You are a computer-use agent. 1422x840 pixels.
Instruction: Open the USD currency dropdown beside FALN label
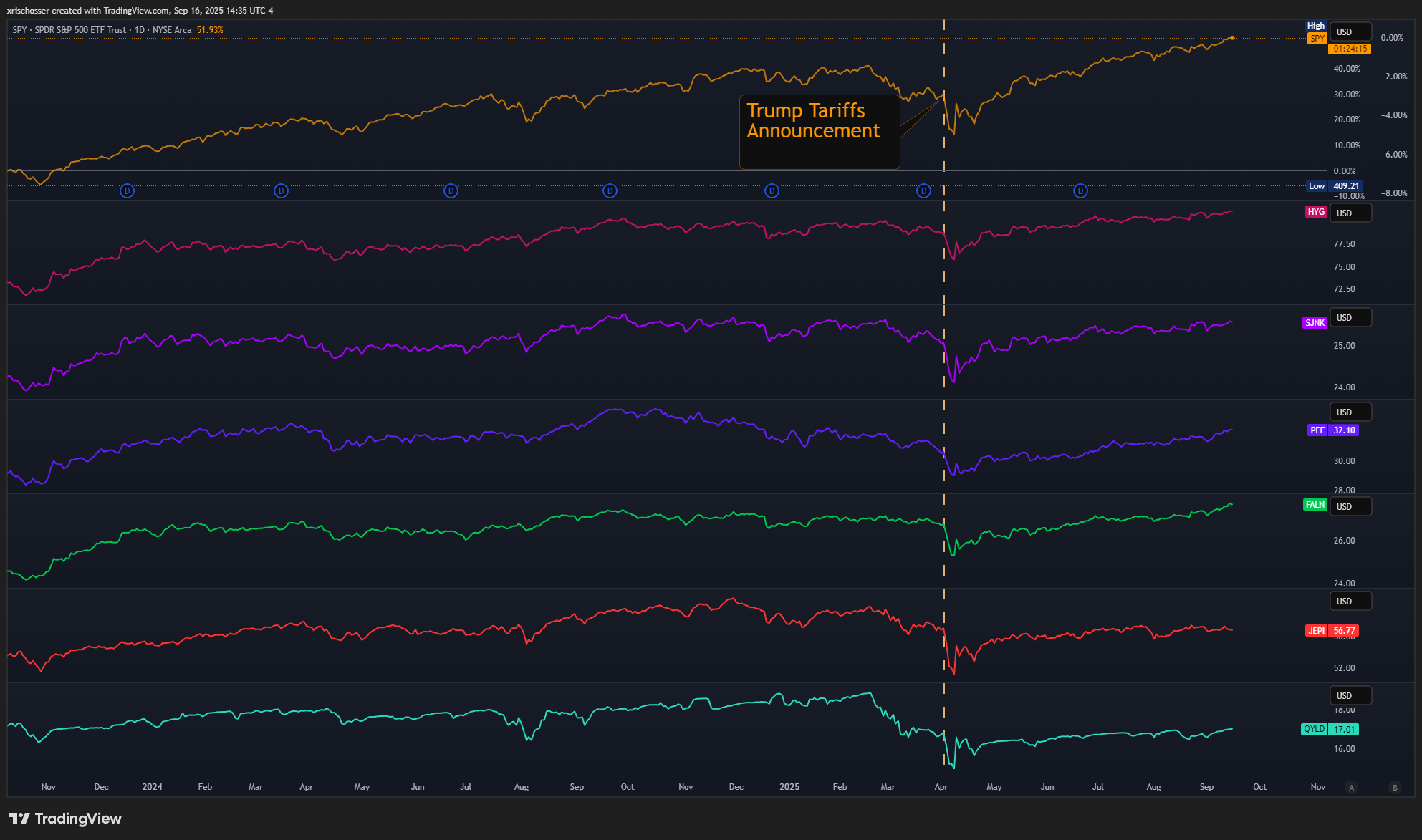tap(1350, 507)
